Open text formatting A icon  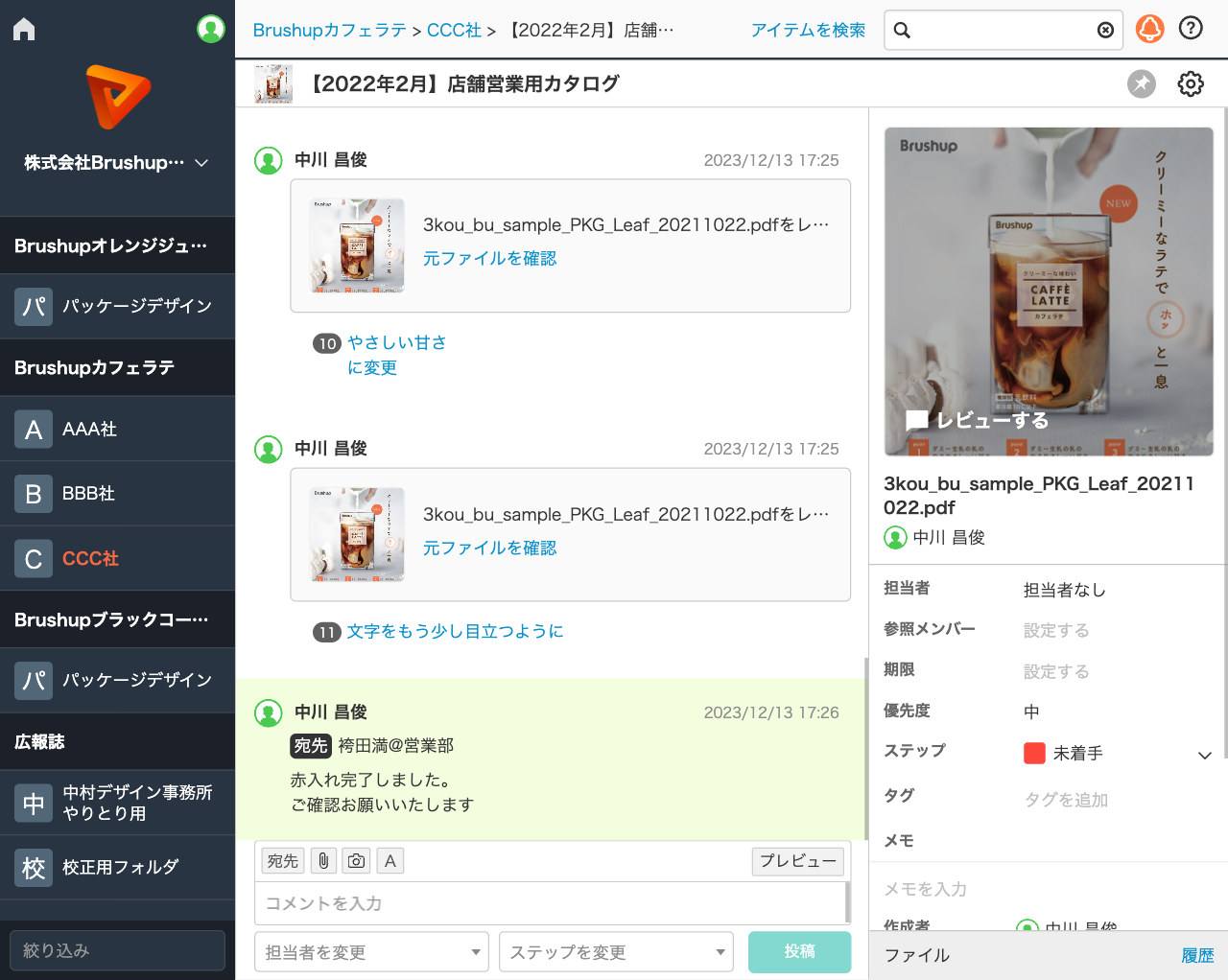coord(390,861)
